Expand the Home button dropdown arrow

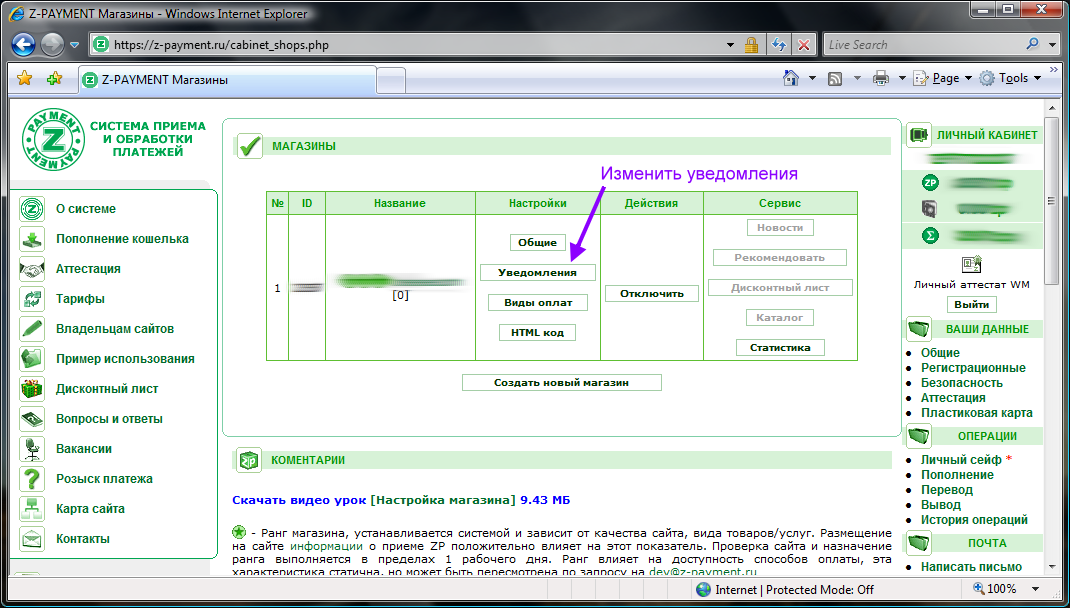point(812,78)
